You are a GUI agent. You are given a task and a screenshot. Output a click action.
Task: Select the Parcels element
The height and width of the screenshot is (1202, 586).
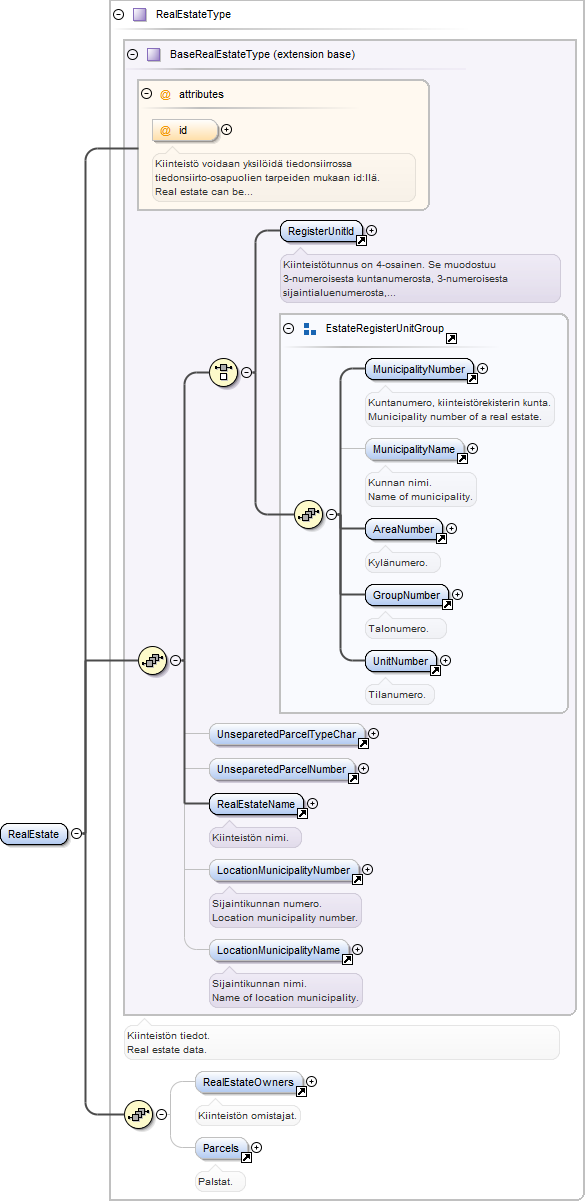tap(221, 1149)
